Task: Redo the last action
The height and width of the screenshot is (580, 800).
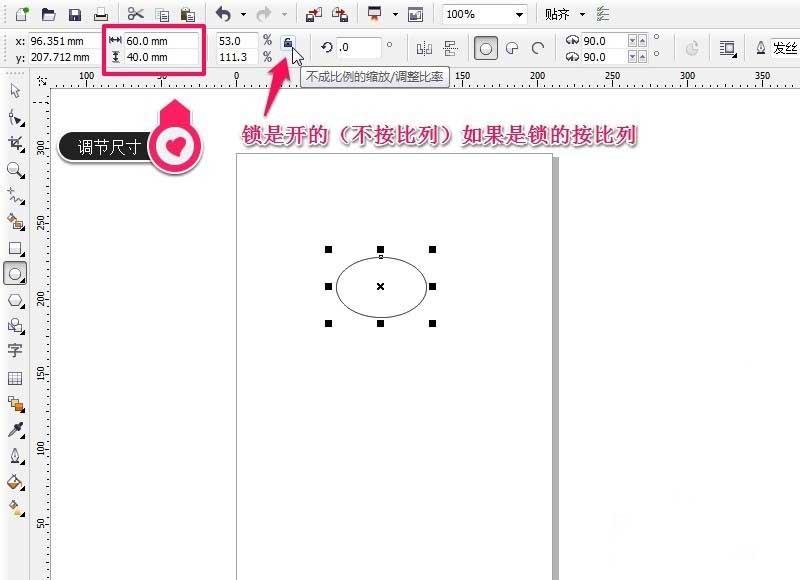Action: (x=264, y=14)
